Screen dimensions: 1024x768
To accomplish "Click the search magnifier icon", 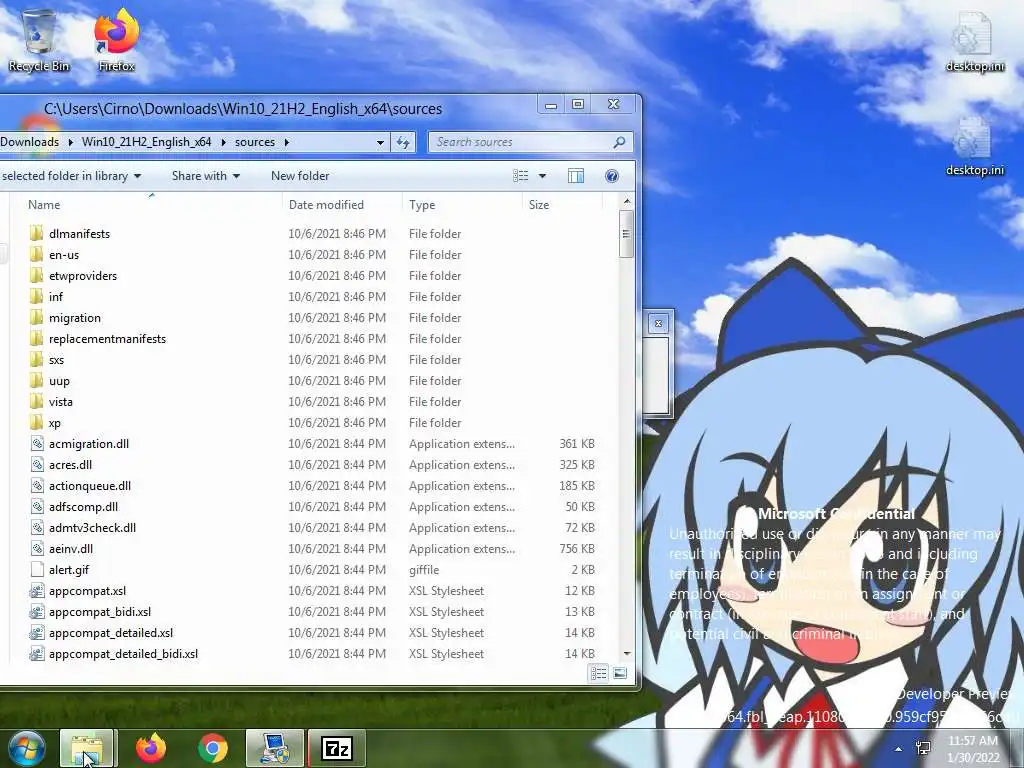I will (619, 142).
